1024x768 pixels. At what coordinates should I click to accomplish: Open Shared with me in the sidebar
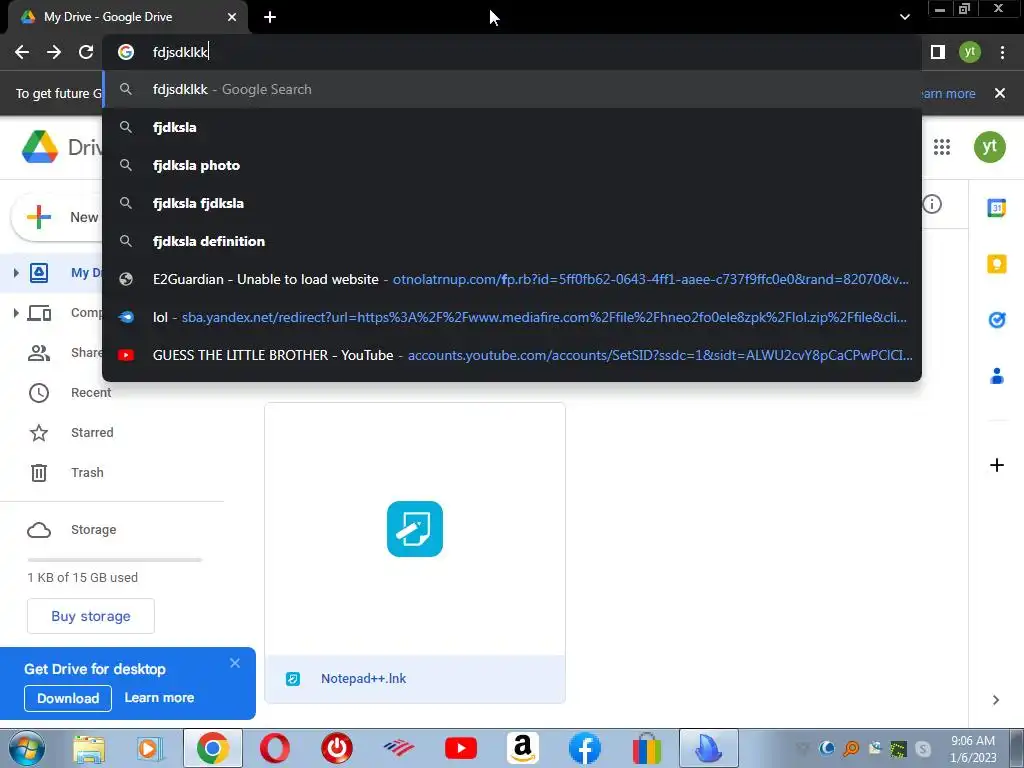pos(65,353)
